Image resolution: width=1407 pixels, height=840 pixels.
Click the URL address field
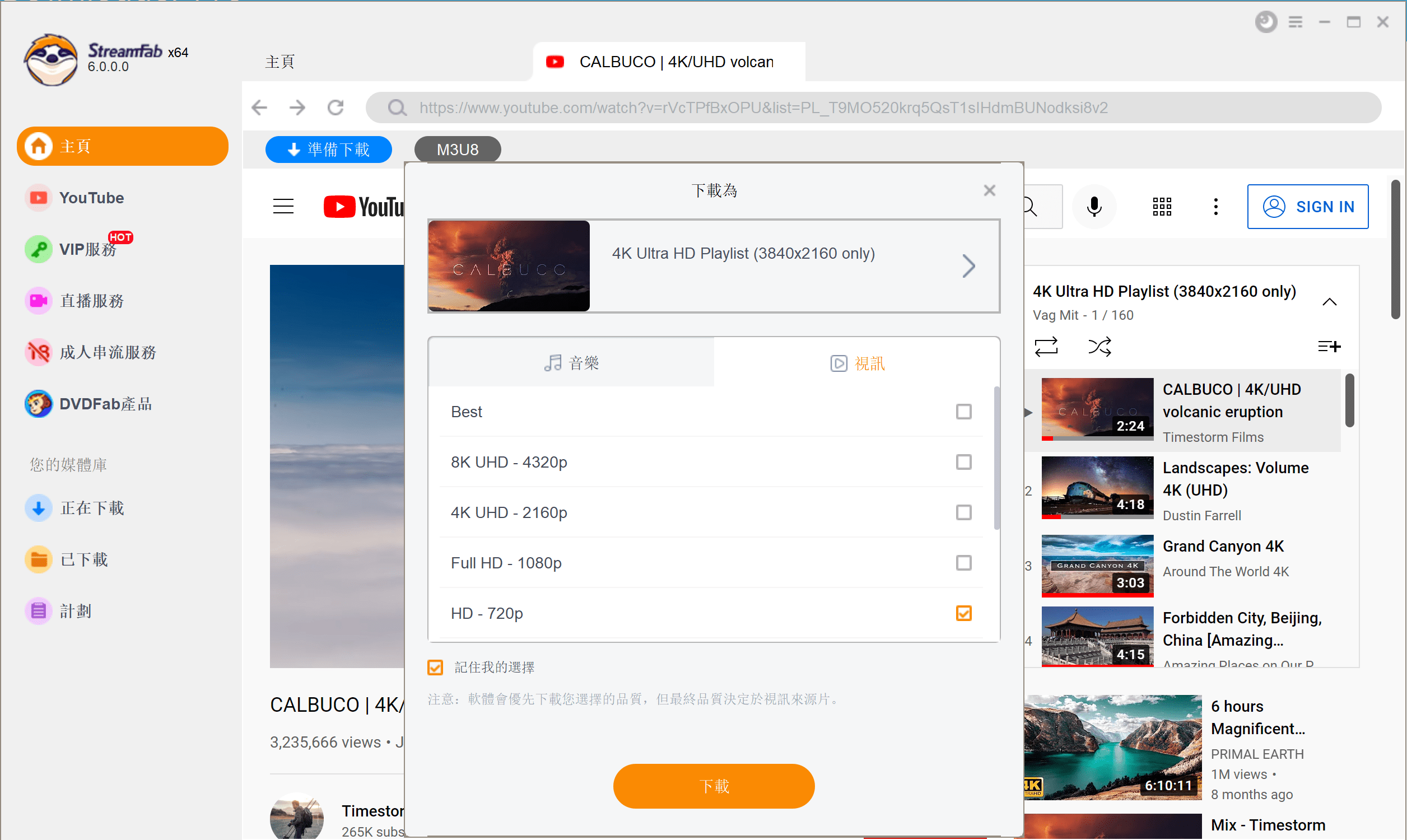point(873,108)
